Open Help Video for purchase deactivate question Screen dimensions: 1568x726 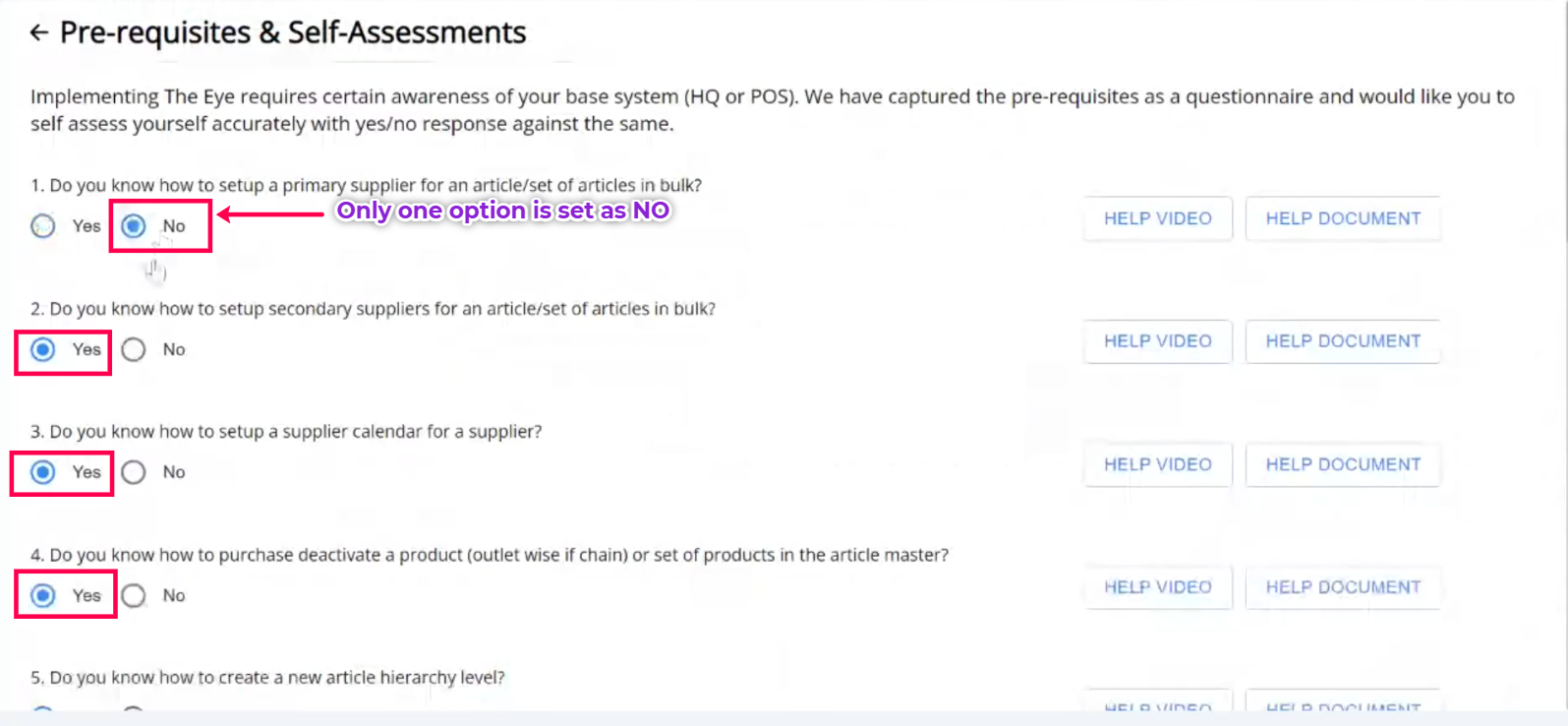click(x=1157, y=587)
